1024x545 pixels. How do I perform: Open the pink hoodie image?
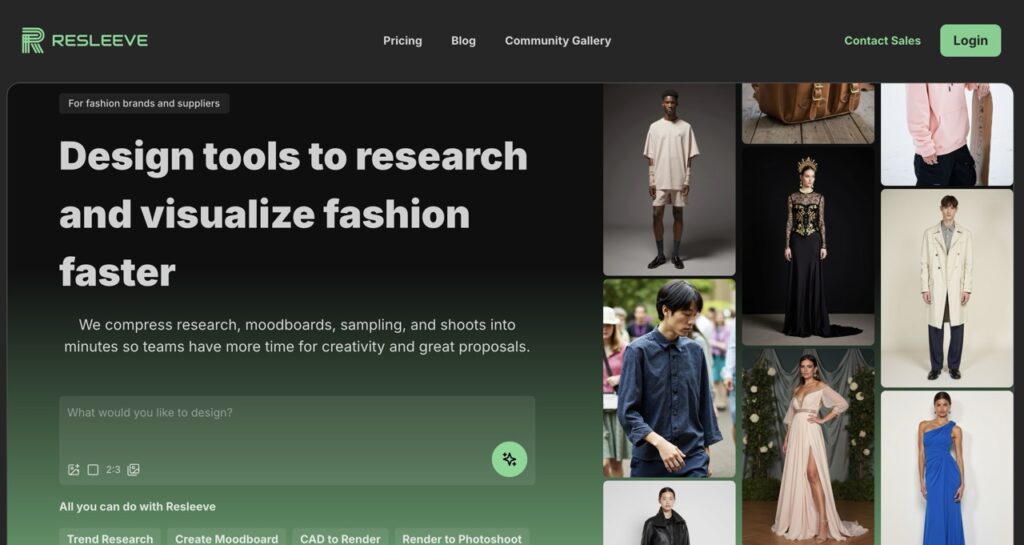coord(947,134)
